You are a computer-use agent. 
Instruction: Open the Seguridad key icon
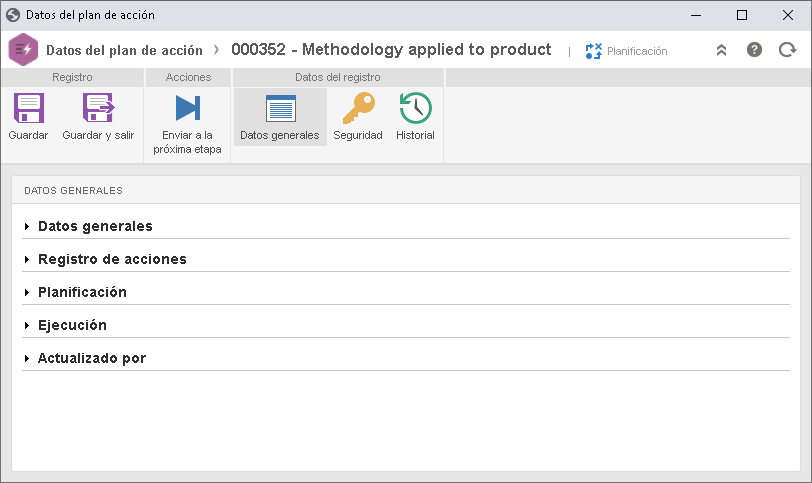(358, 108)
